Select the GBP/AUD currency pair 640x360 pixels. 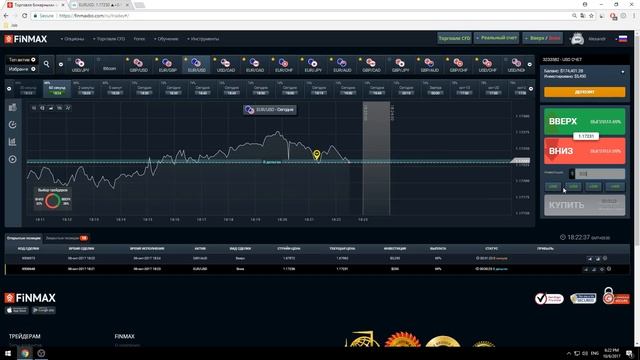(x=429, y=65)
